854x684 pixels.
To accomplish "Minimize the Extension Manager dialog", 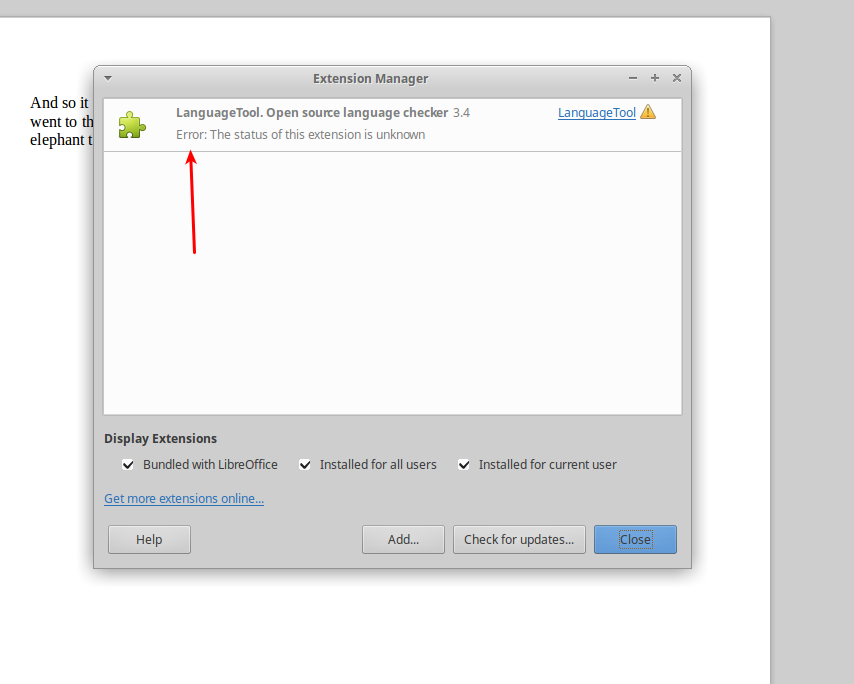I will pos(632,78).
